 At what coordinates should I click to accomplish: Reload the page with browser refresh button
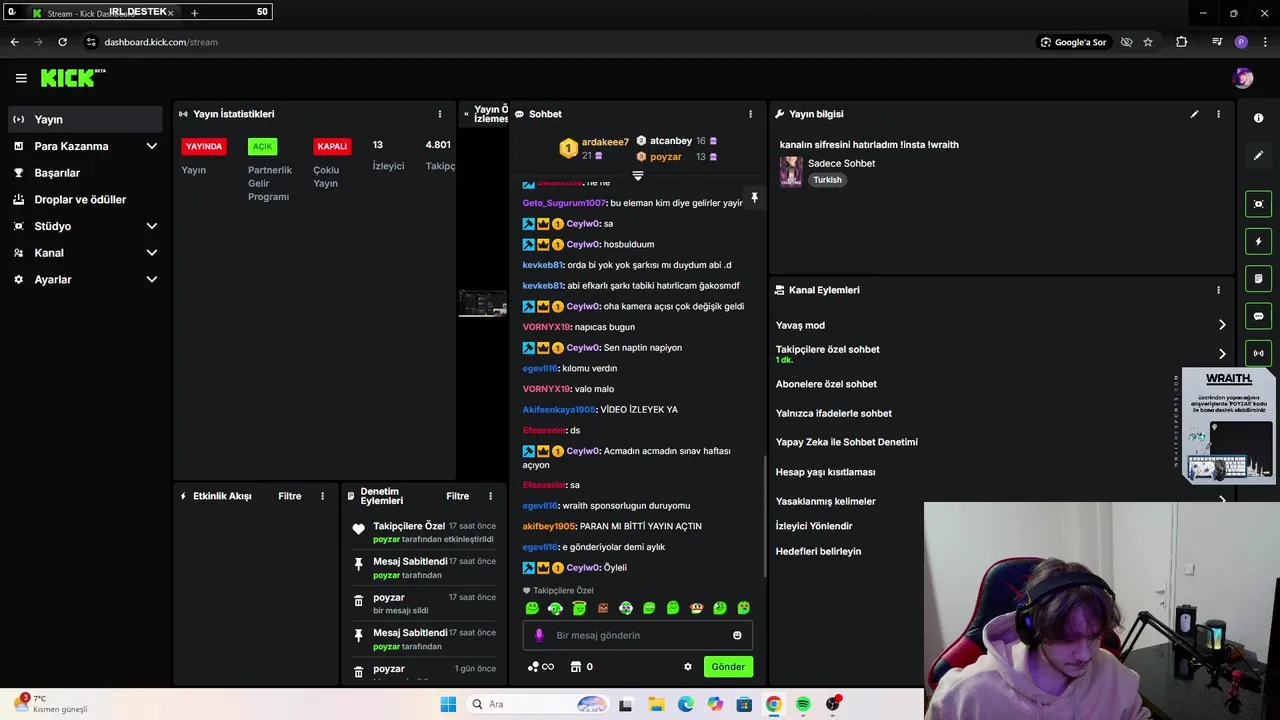click(62, 42)
